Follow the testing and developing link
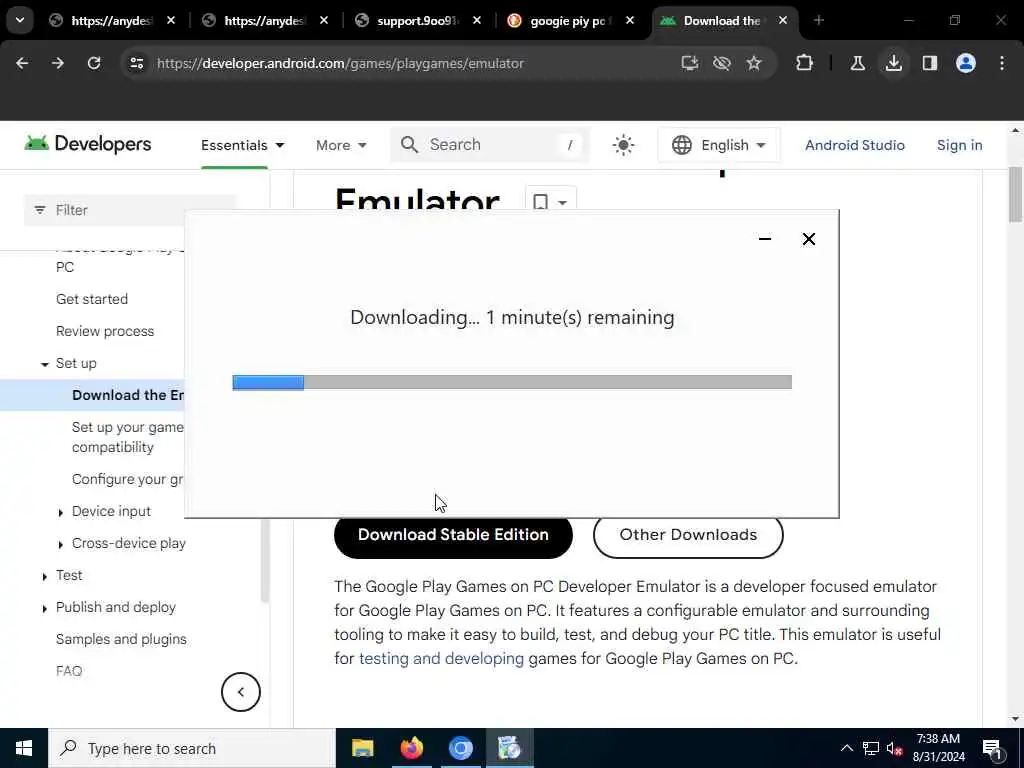 coord(441,658)
